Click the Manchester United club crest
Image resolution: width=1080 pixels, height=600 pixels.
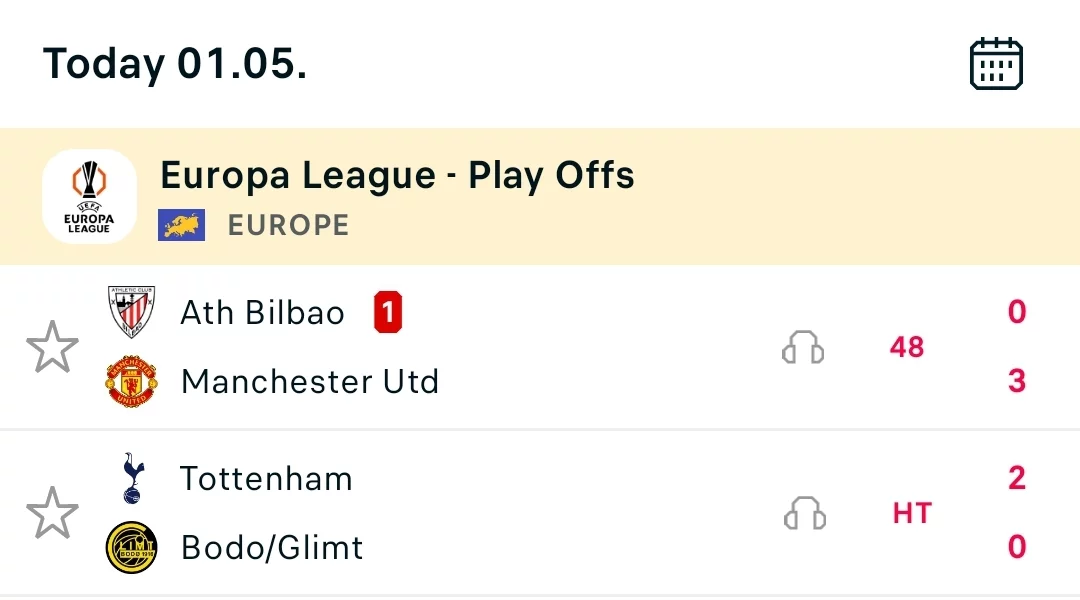coord(131,382)
